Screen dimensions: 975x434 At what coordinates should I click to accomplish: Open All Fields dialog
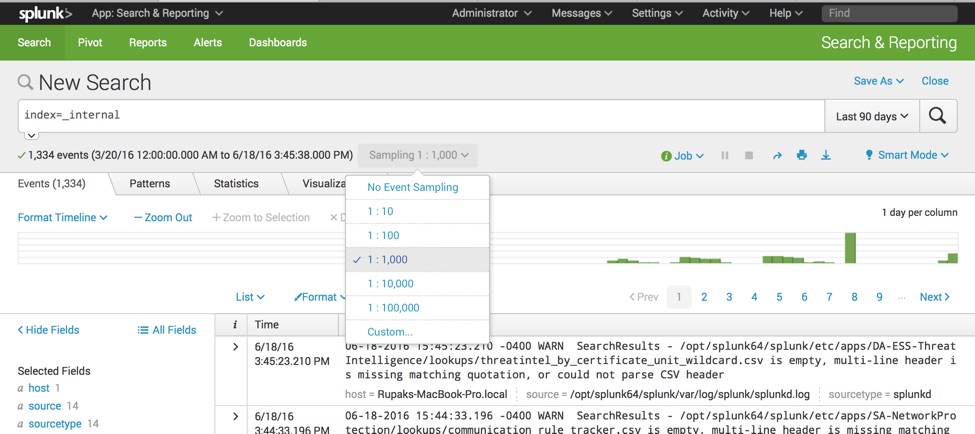pyautogui.click(x=167, y=330)
